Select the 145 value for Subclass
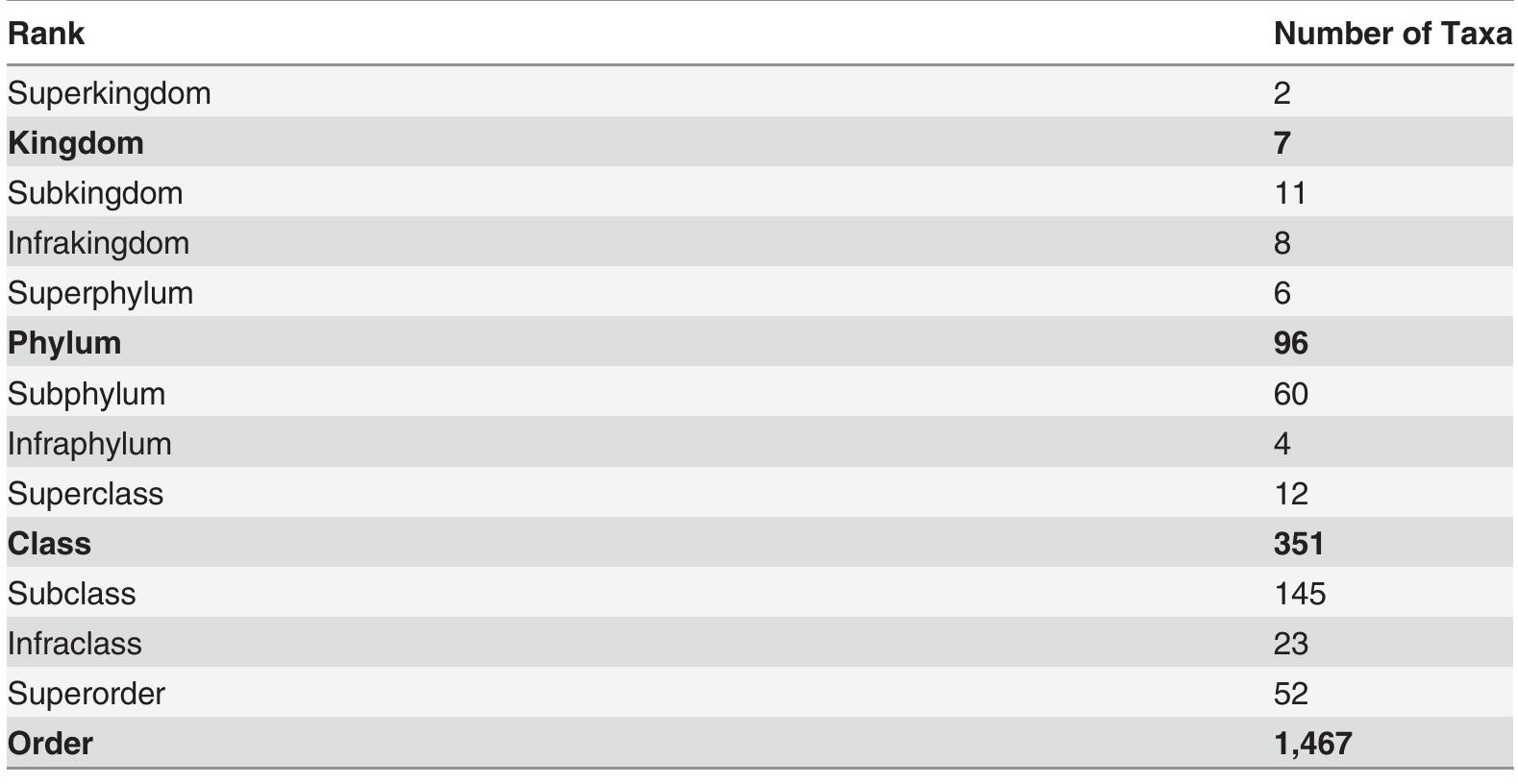This screenshot has height=784, width=1518. pos(1300,594)
